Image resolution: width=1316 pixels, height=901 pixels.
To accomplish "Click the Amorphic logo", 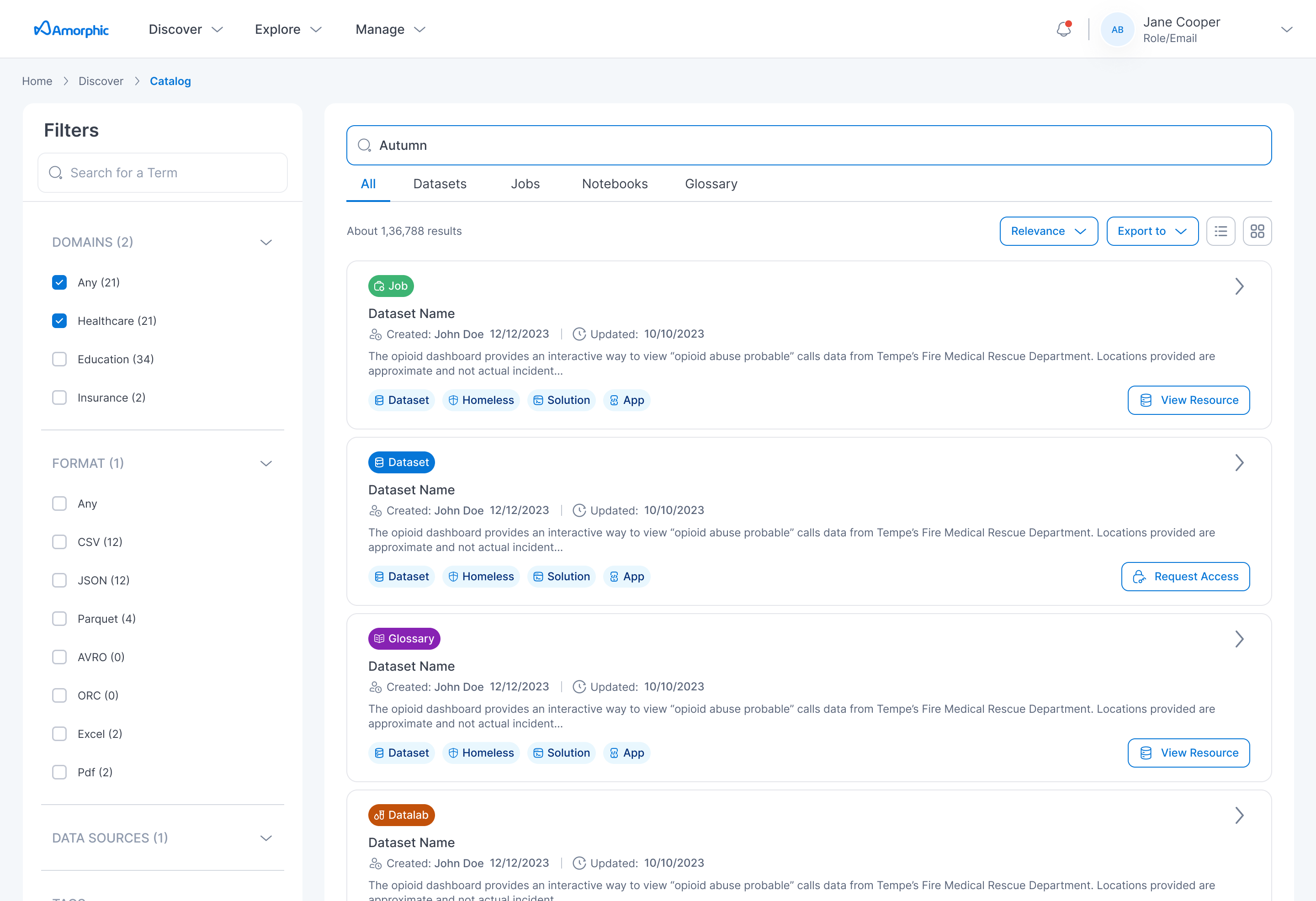I will point(71,29).
